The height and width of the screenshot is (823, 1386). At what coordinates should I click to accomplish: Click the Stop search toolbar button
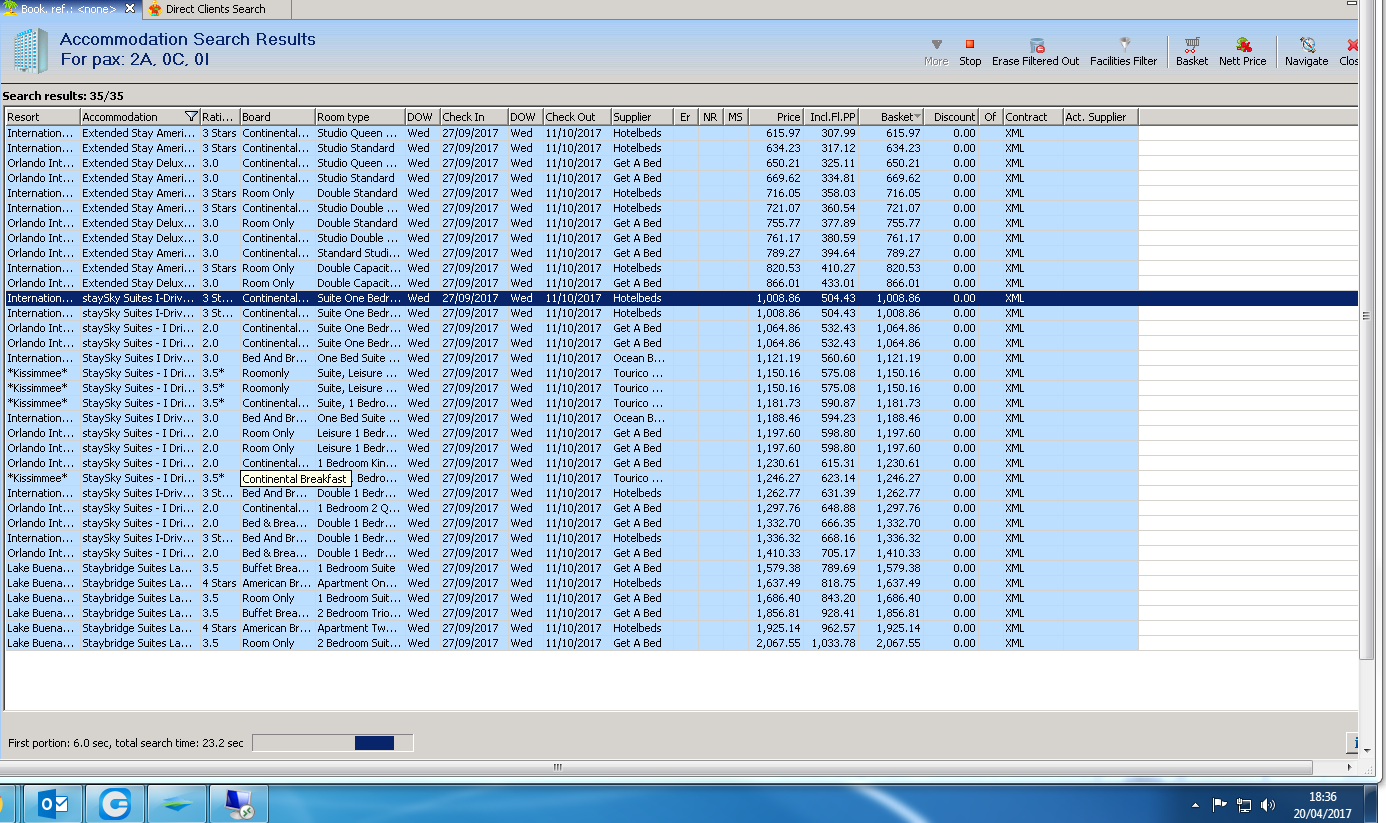tap(970, 52)
